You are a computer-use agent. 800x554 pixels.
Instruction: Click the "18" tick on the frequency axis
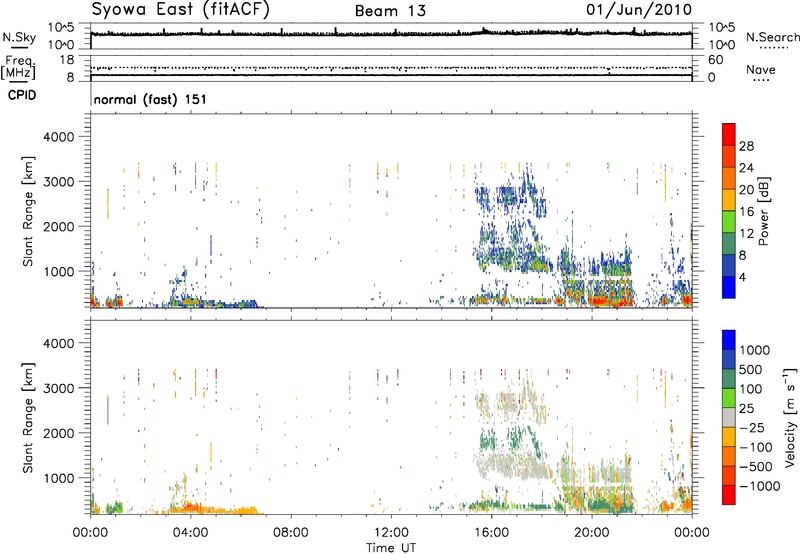tap(66, 60)
